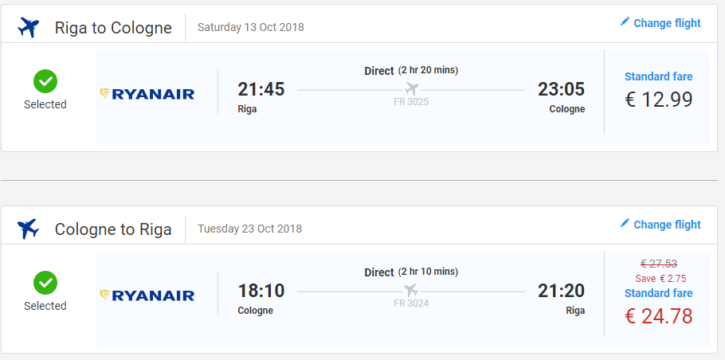Image resolution: width=725 pixels, height=360 pixels.
Task: Click the Saturday 13 Oct 2018 date
Action: [x=251, y=27]
